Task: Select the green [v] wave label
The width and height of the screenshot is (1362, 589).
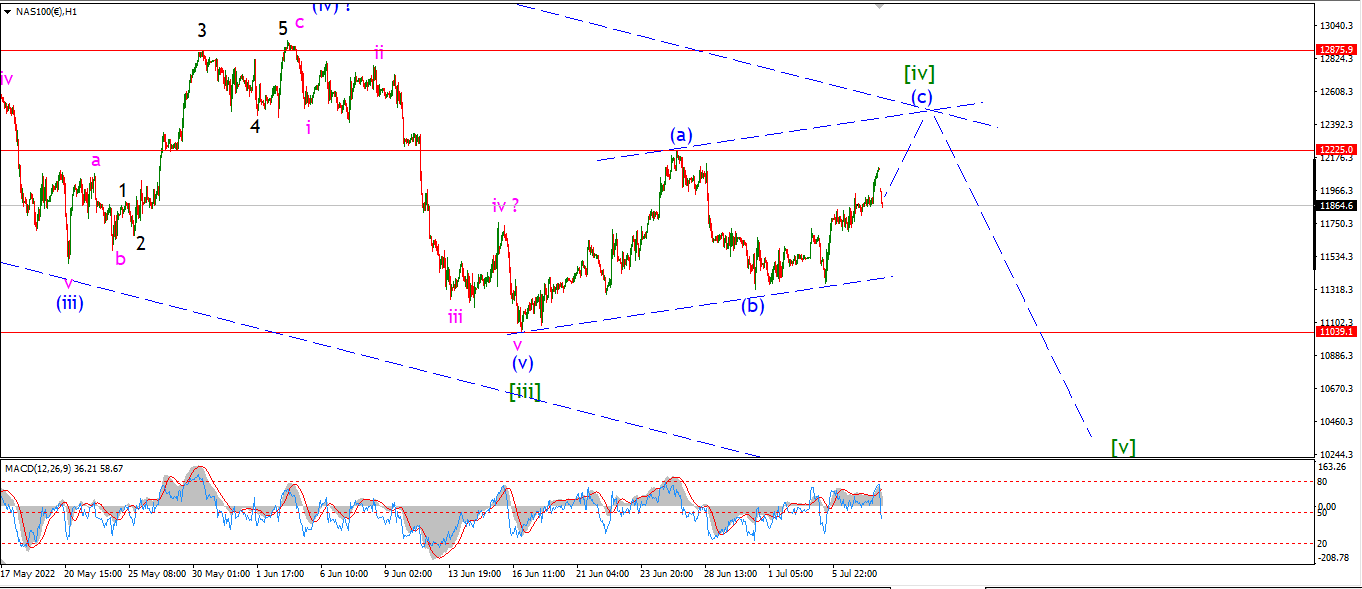Action: [1123, 447]
